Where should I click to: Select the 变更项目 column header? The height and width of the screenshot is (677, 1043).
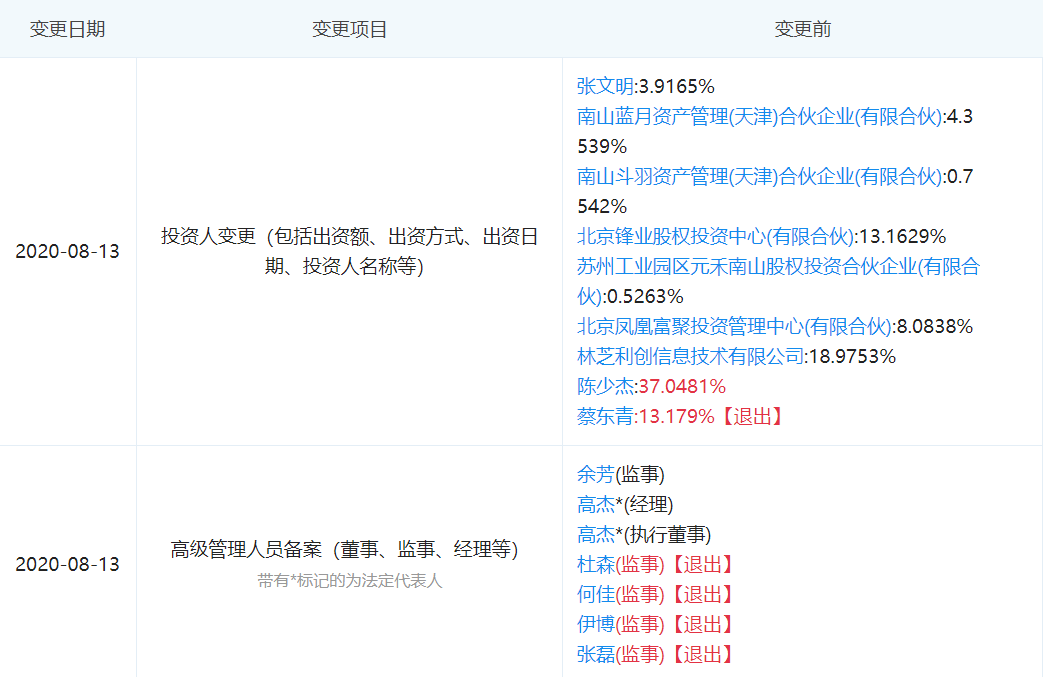pos(349,29)
